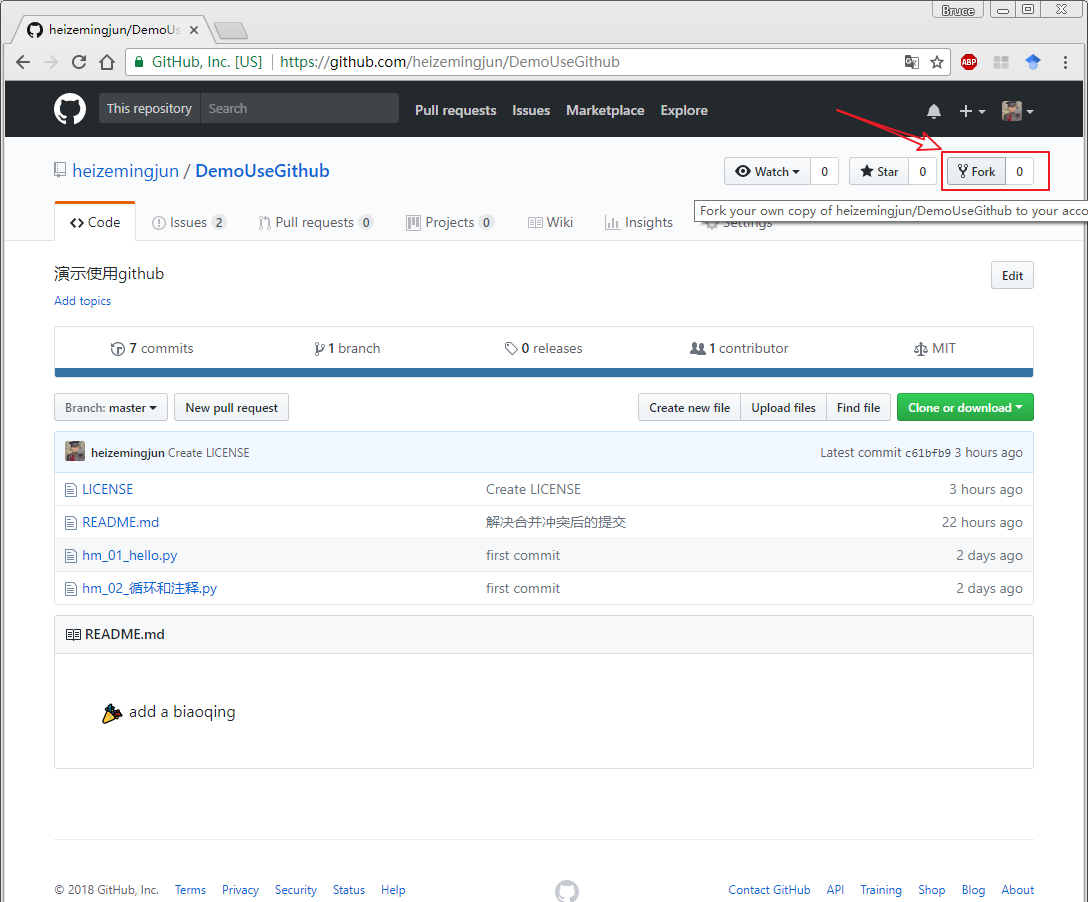The width and height of the screenshot is (1088, 902).
Task: View the 1 branch list
Action: pos(347,348)
